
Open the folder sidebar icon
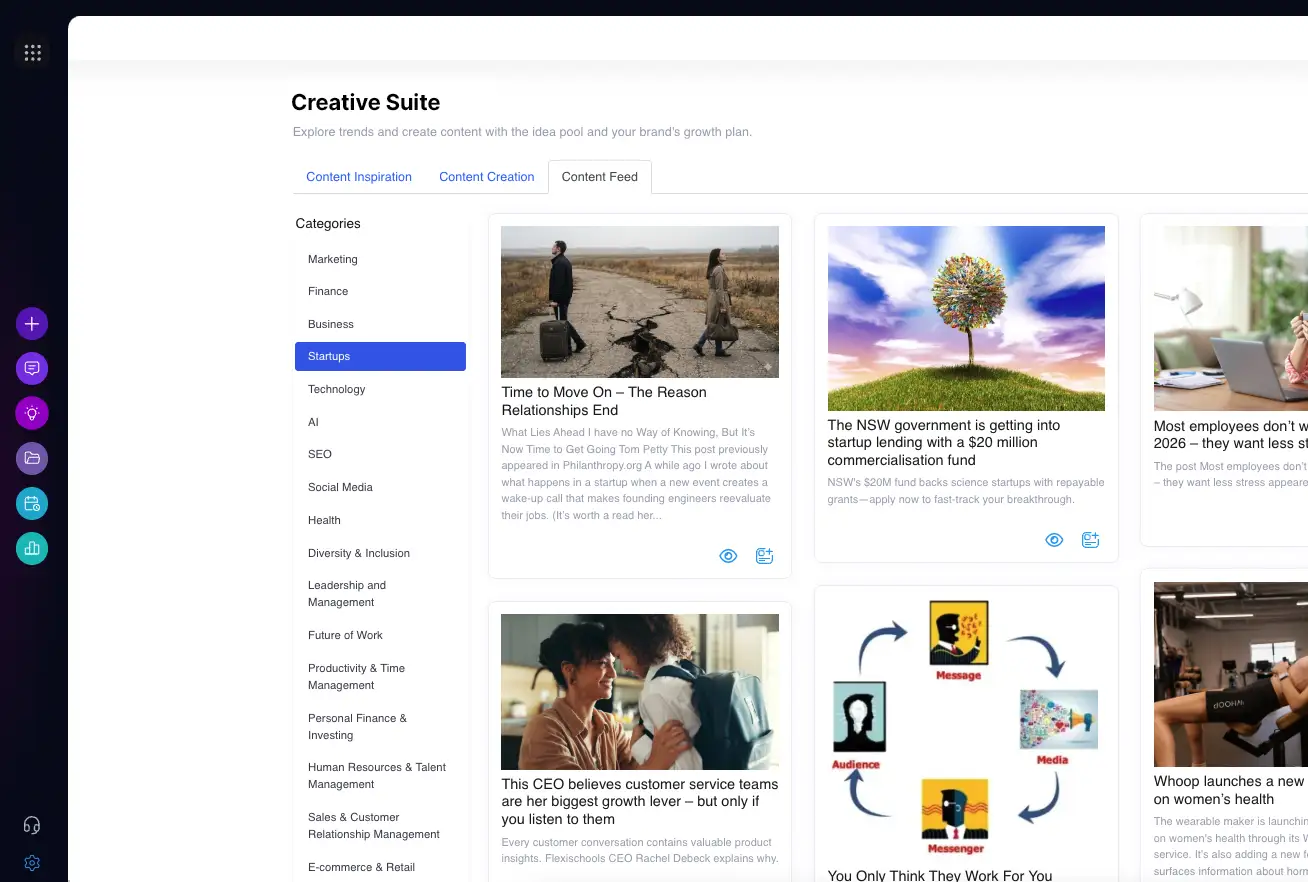click(x=32, y=458)
